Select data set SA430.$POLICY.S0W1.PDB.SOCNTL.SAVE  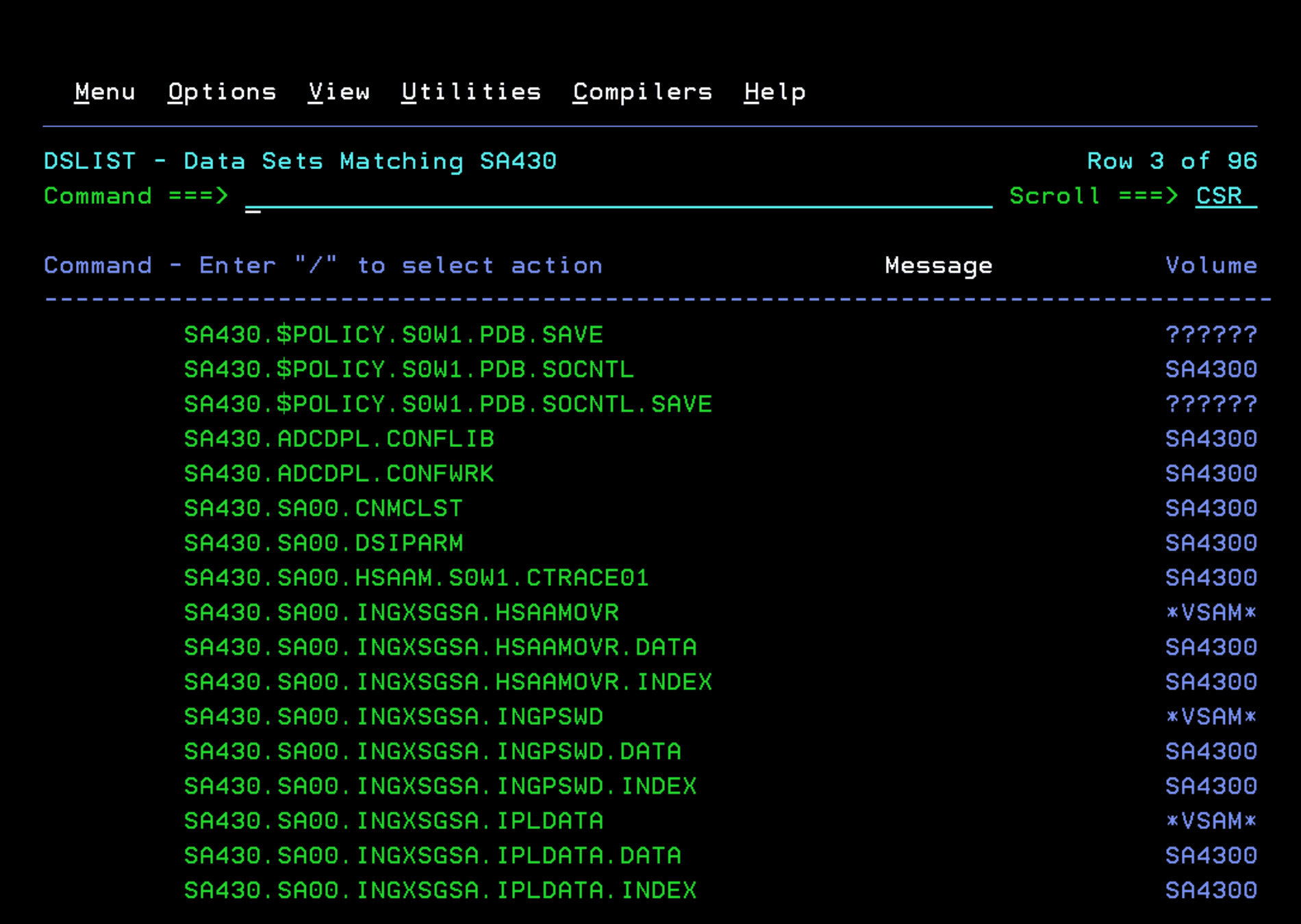pos(448,405)
